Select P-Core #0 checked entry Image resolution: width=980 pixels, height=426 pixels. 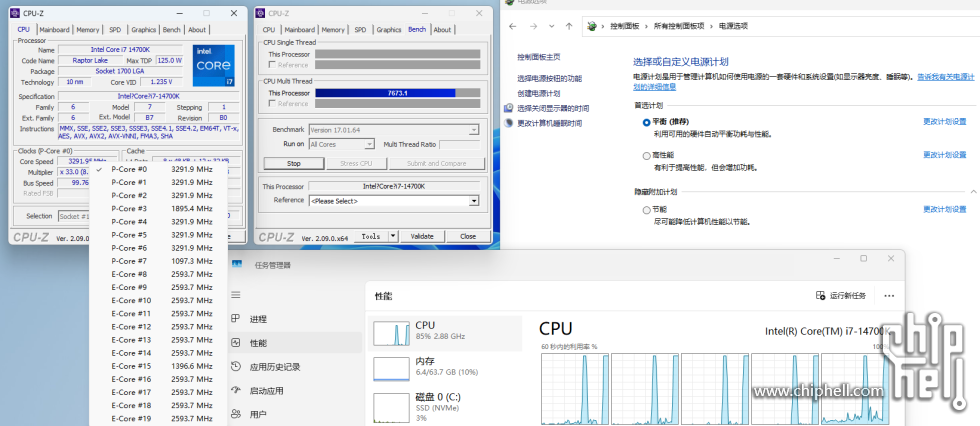point(159,169)
